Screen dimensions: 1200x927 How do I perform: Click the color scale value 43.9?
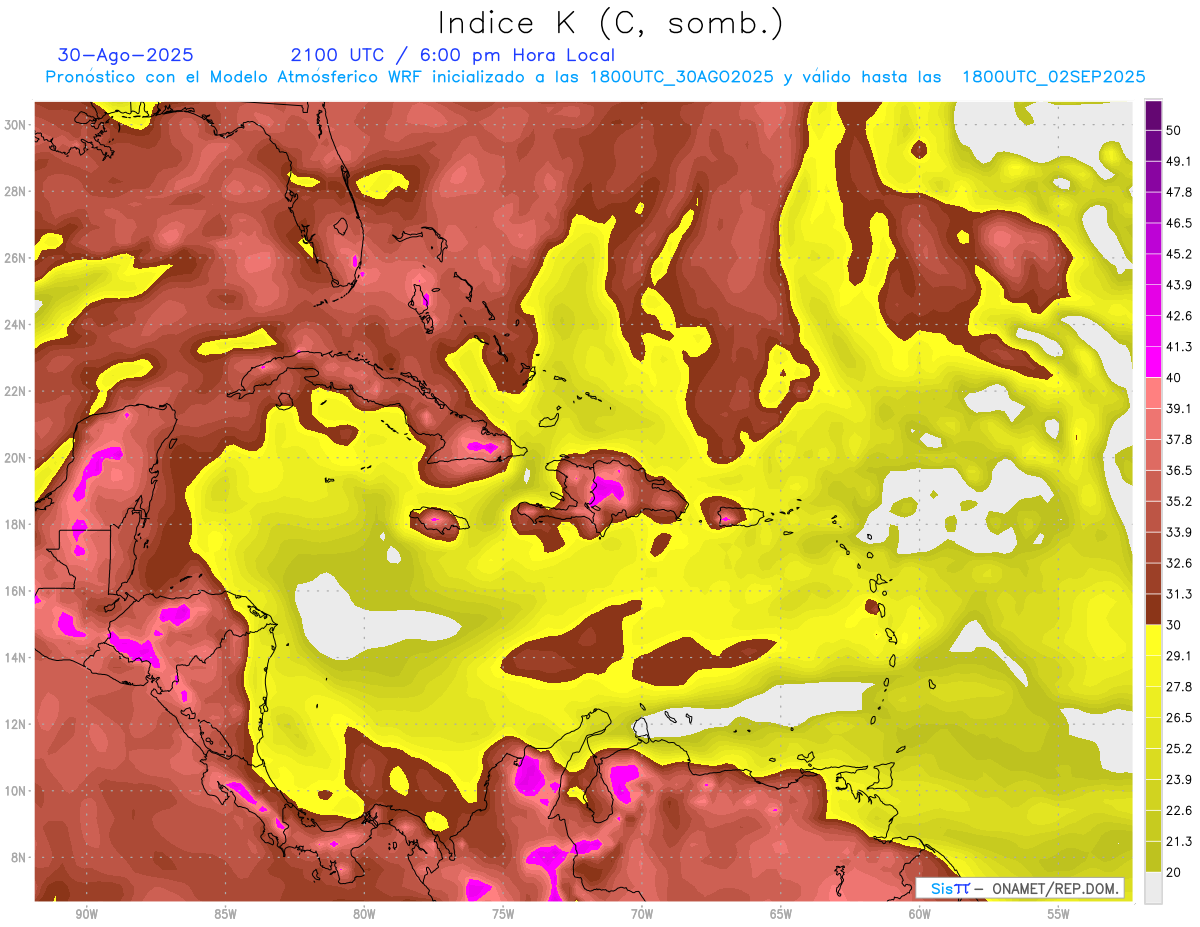pos(1179,285)
